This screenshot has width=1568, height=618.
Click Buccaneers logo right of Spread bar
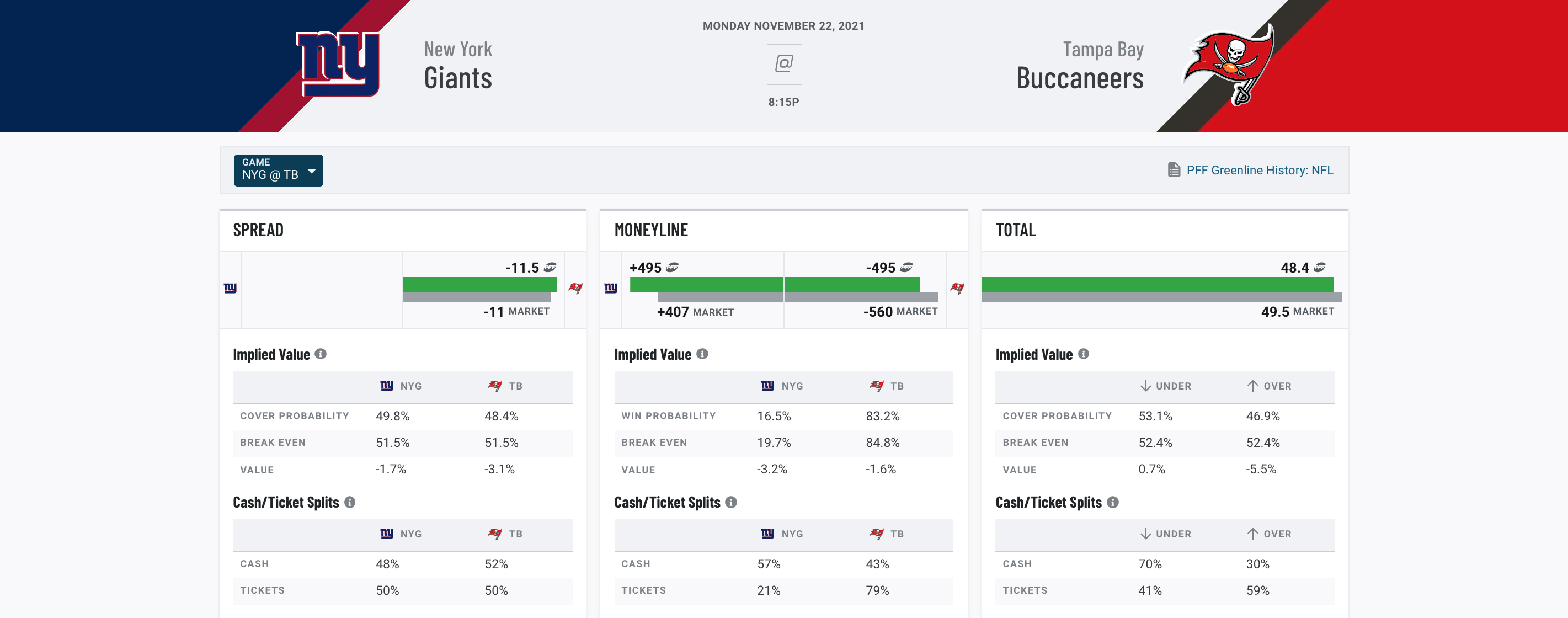575,288
